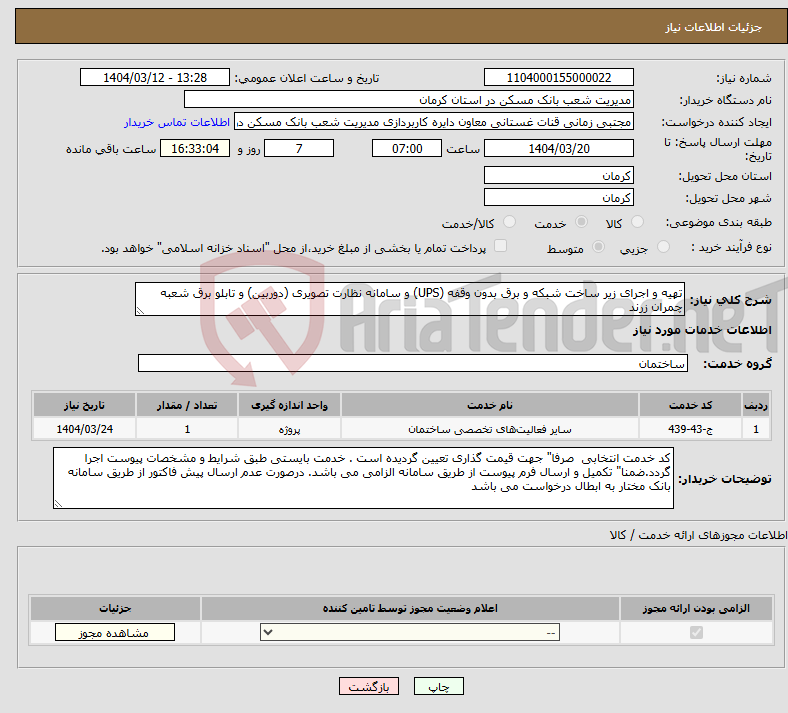This screenshot has height=713, width=788.
Task: Click the جزئیات column header
Action: tap(115, 608)
